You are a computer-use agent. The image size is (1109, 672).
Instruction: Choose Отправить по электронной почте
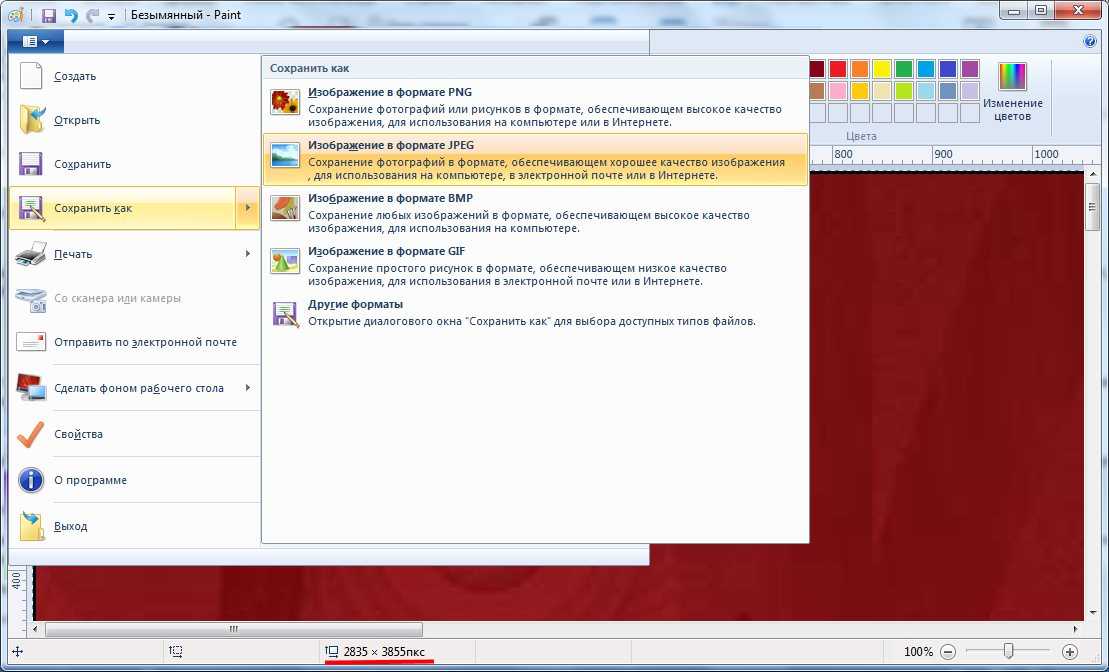coord(134,342)
